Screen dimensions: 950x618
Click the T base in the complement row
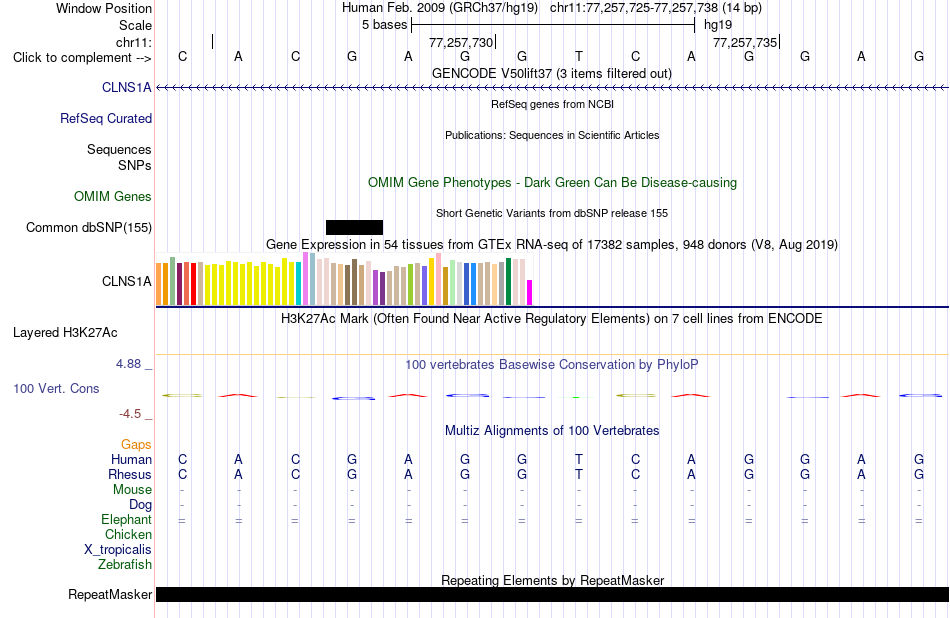click(579, 56)
